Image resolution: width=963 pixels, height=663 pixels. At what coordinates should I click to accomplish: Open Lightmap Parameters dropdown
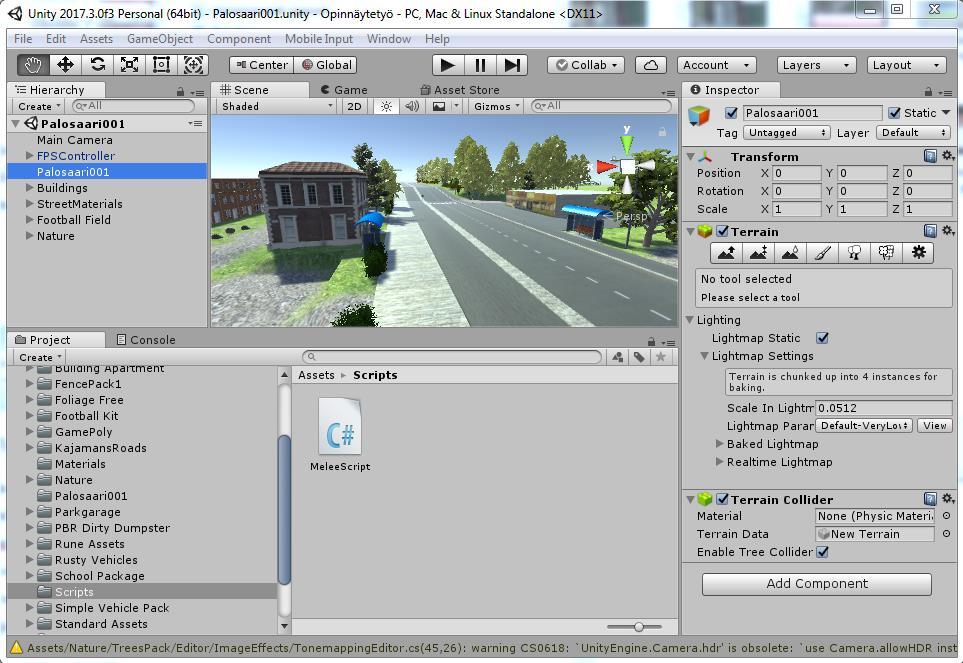(x=864, y=425)
